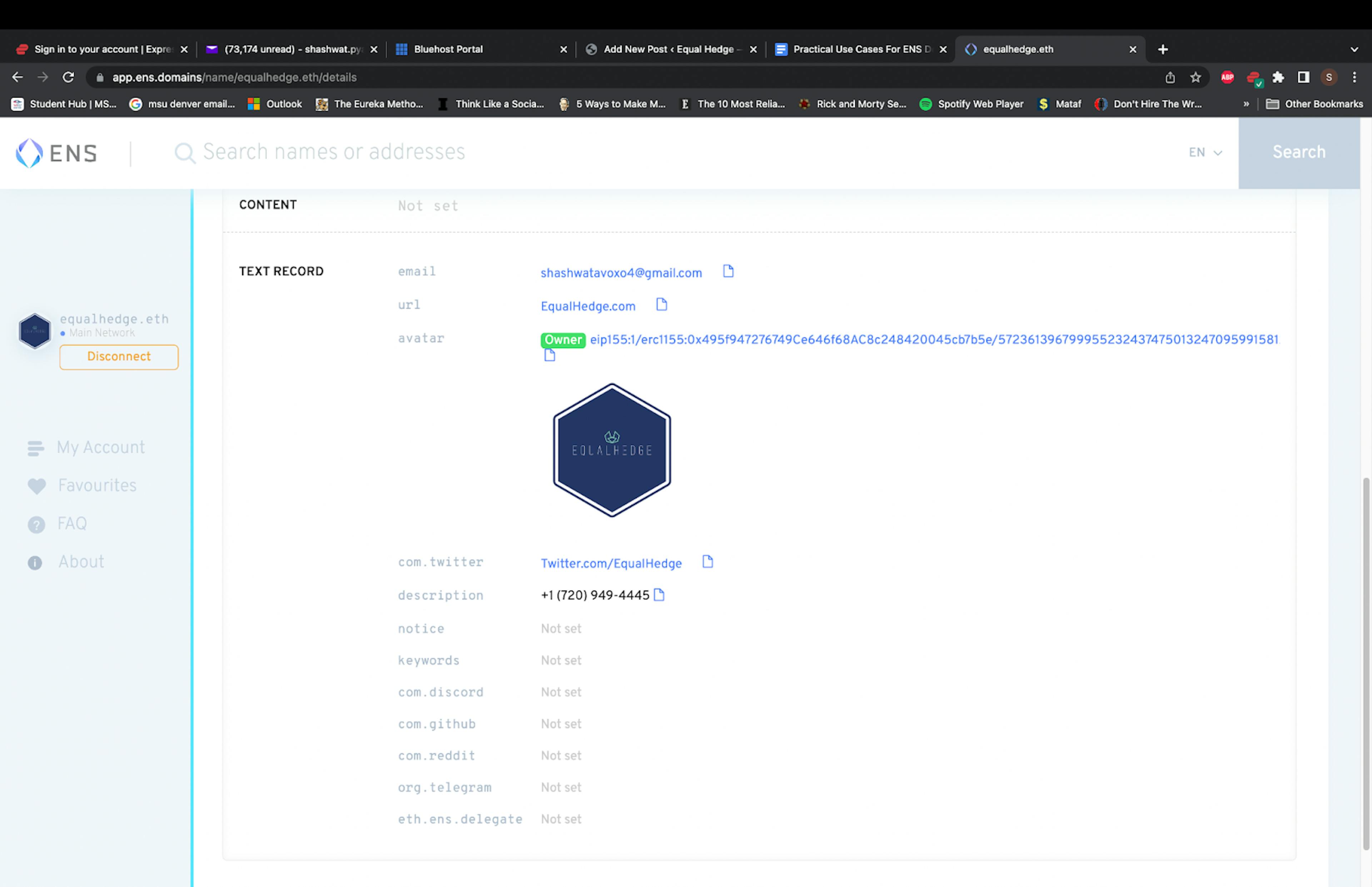Viewport: 1372px width, 887px height.
Task: Bookmark page with star icon
Action: pos(1195,77)
